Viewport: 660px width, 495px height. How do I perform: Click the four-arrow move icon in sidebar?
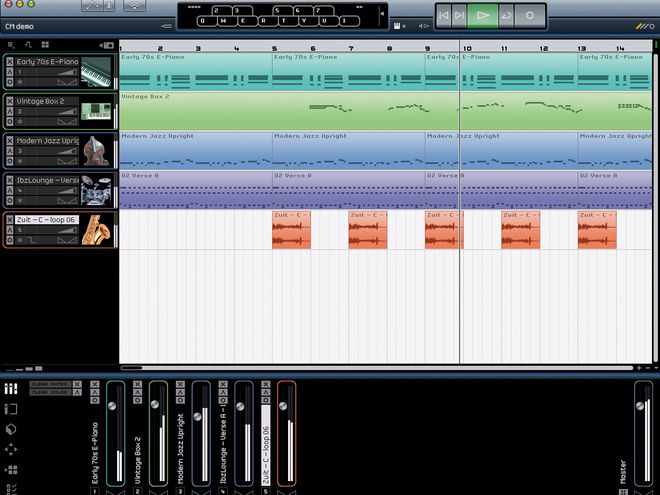pyautogui.click(x=11, y=449)
